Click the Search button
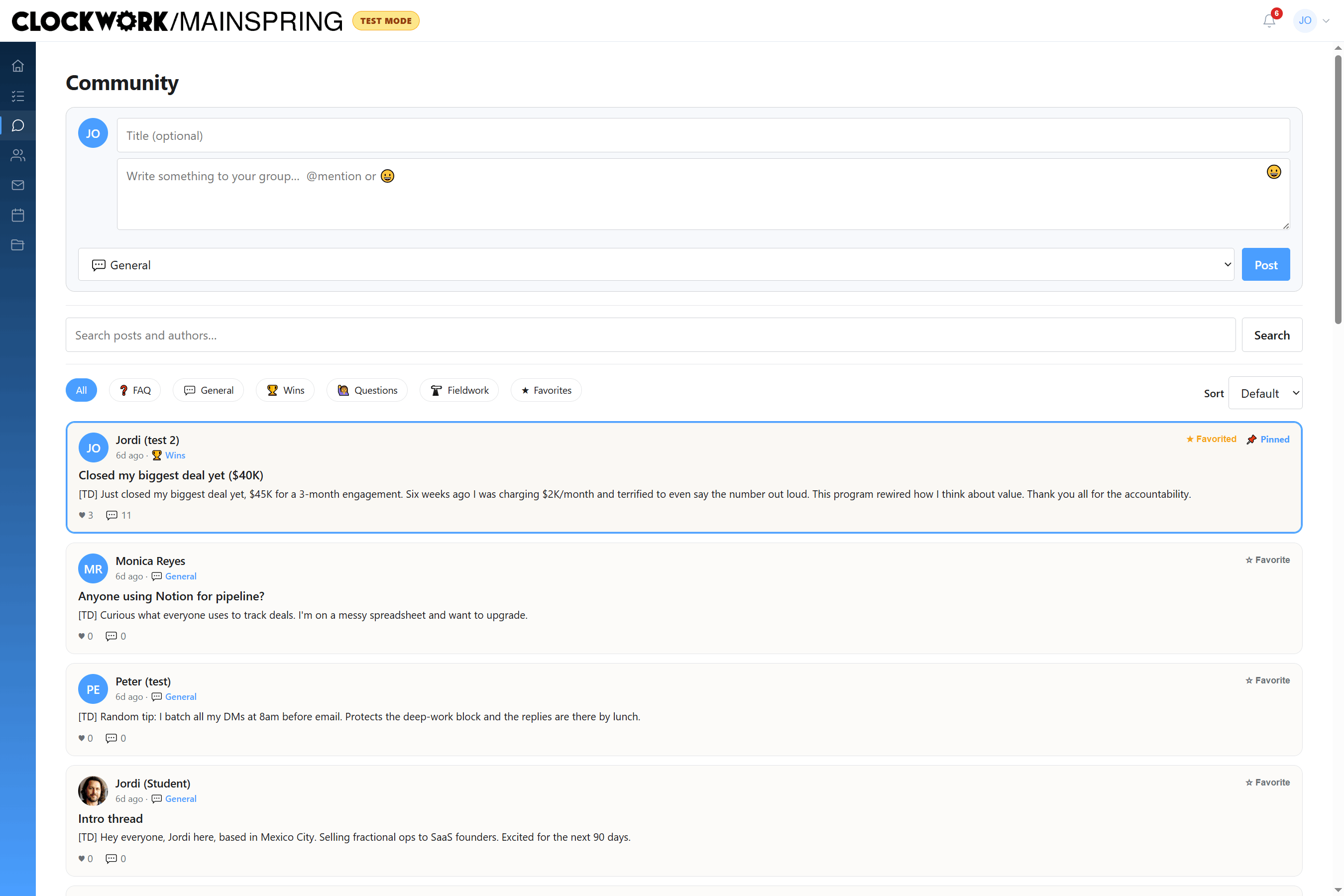This screenshot has height=896, width=1344. [1272, 335]
